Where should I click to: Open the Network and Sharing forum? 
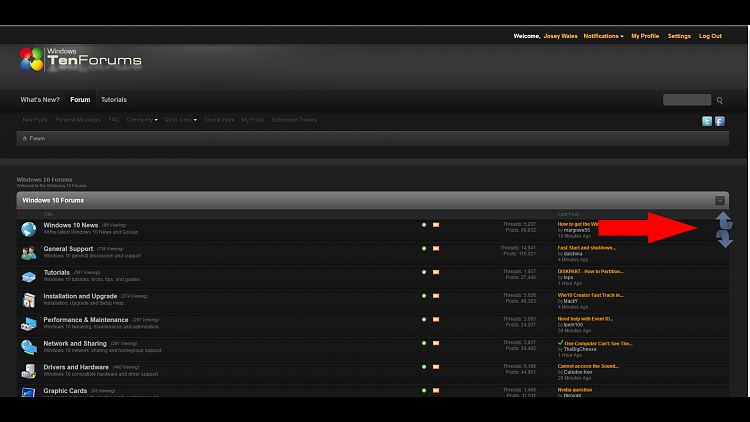75,344
